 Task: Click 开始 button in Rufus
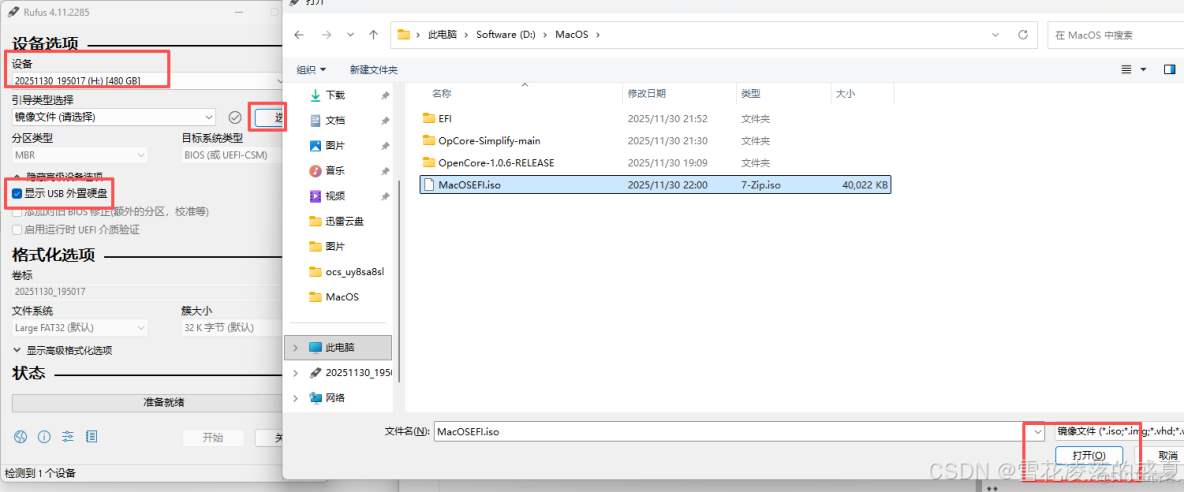[x=213, y=438]
